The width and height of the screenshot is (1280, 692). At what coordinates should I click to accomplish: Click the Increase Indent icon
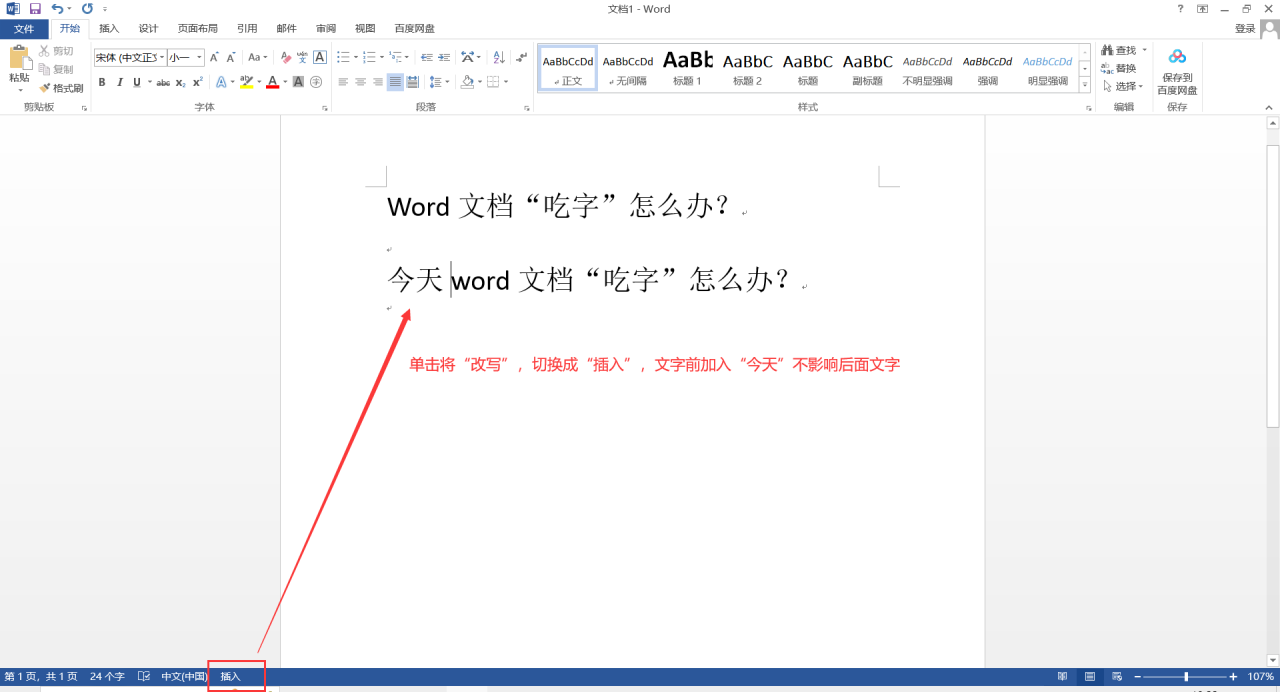pos(444,57)
